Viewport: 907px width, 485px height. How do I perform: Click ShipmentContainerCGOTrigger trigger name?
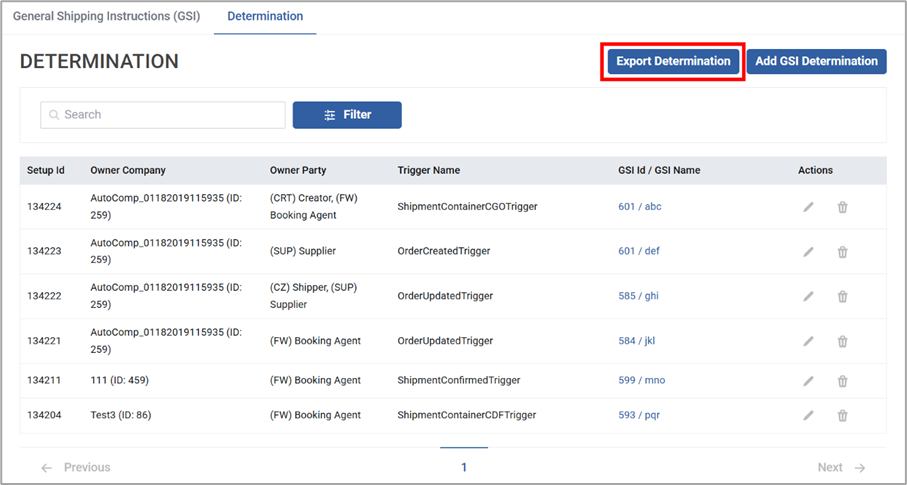(x=467, y=207)
